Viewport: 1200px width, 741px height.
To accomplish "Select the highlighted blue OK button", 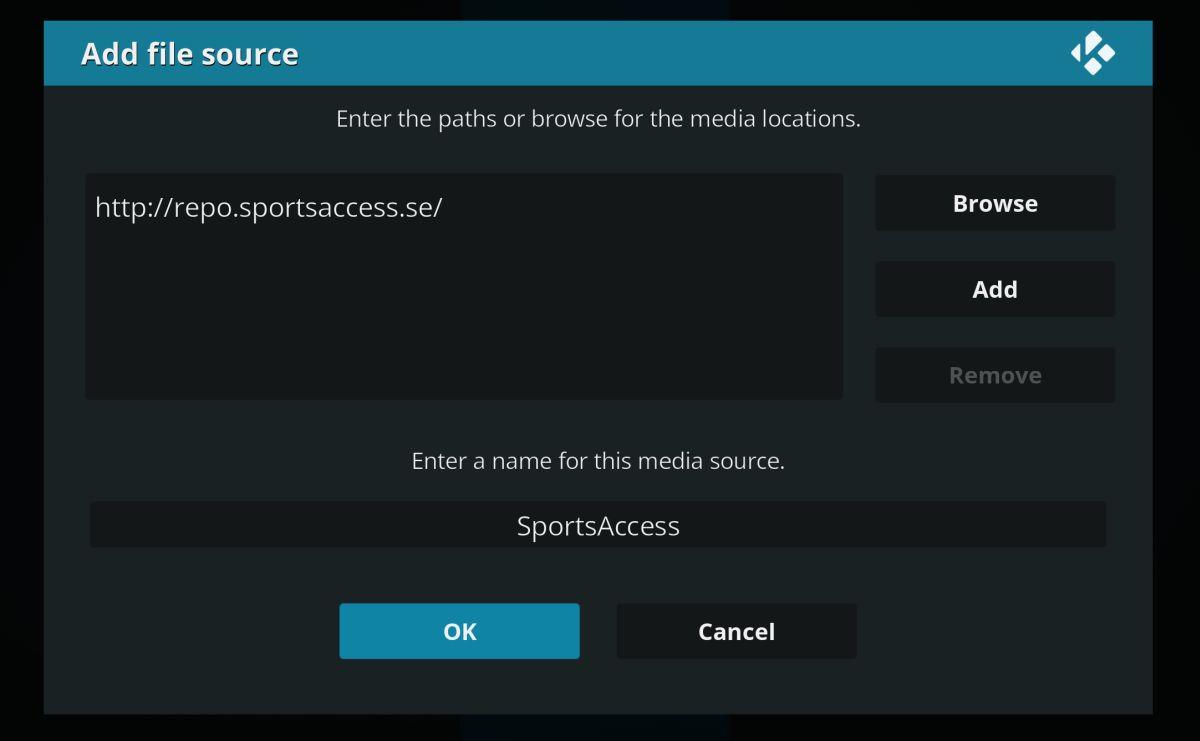I will [x=459, y=631].
